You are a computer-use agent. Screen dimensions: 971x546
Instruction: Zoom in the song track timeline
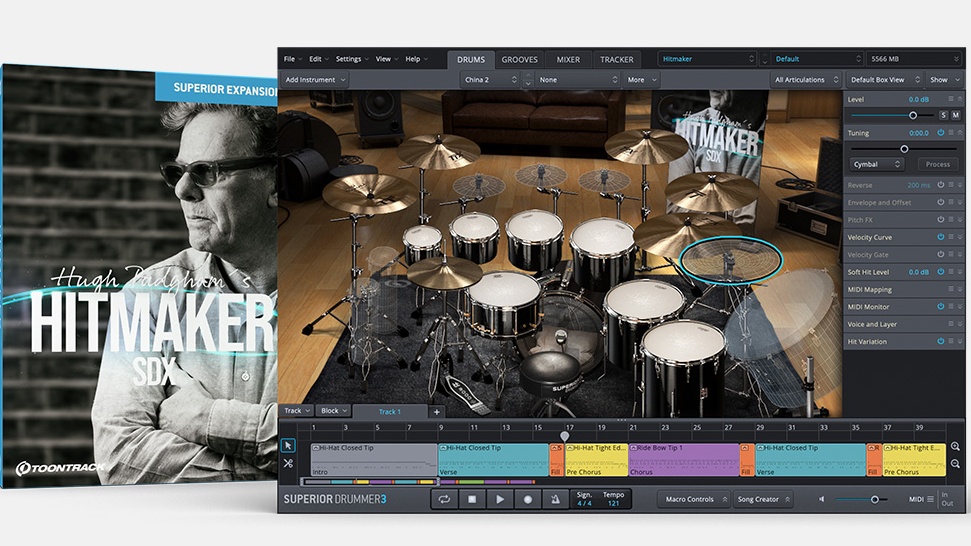coord(956,446)
